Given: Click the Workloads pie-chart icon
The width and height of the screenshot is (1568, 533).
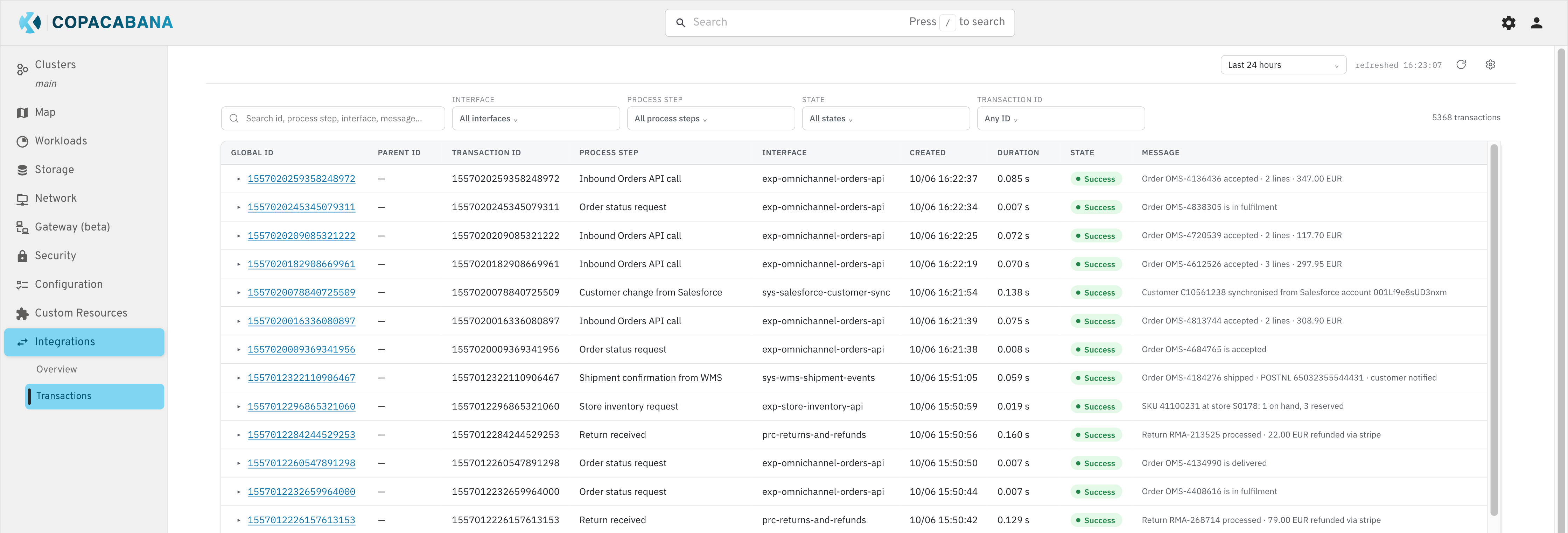Looking at the screenshot, I should [x=22, y=141].
